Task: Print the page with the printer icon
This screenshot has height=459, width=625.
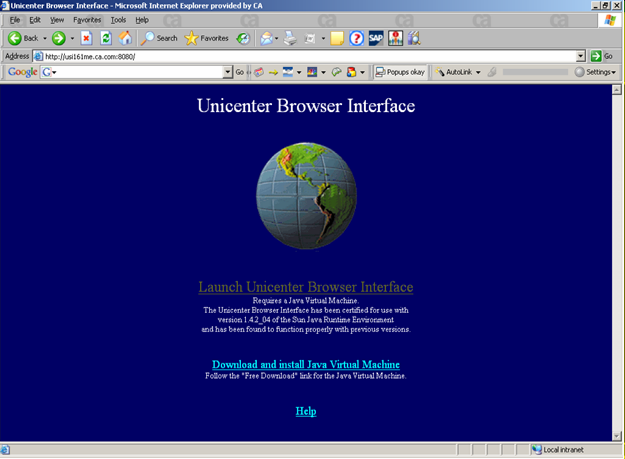Action: [290, 39]
